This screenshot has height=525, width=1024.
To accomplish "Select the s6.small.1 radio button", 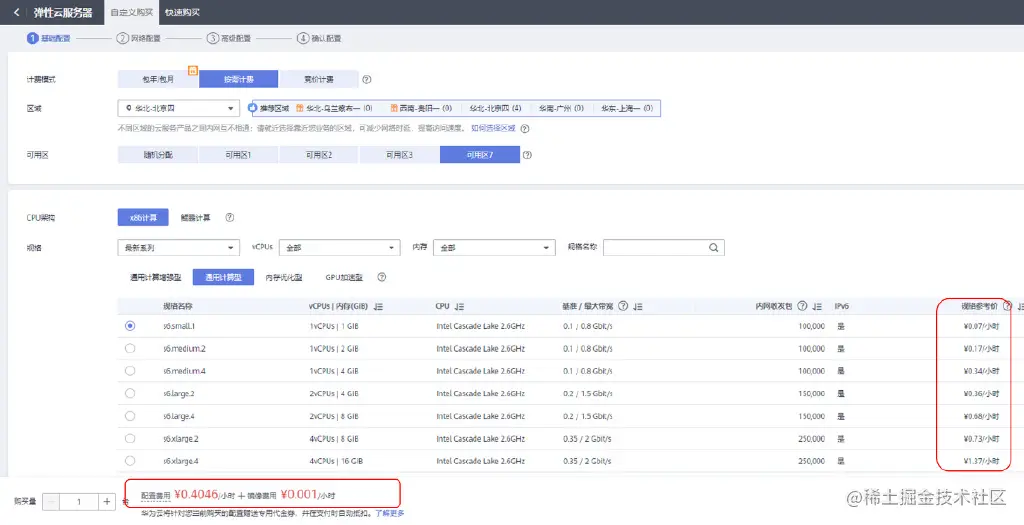I will (x=130, y=326).
